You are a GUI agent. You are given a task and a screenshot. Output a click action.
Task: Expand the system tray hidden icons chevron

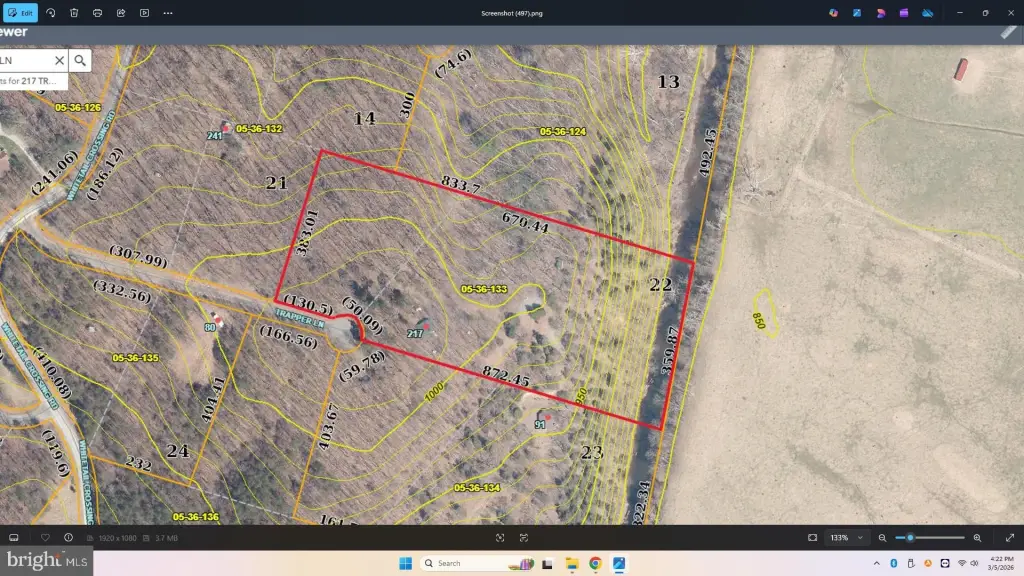(x=877, y=563)
